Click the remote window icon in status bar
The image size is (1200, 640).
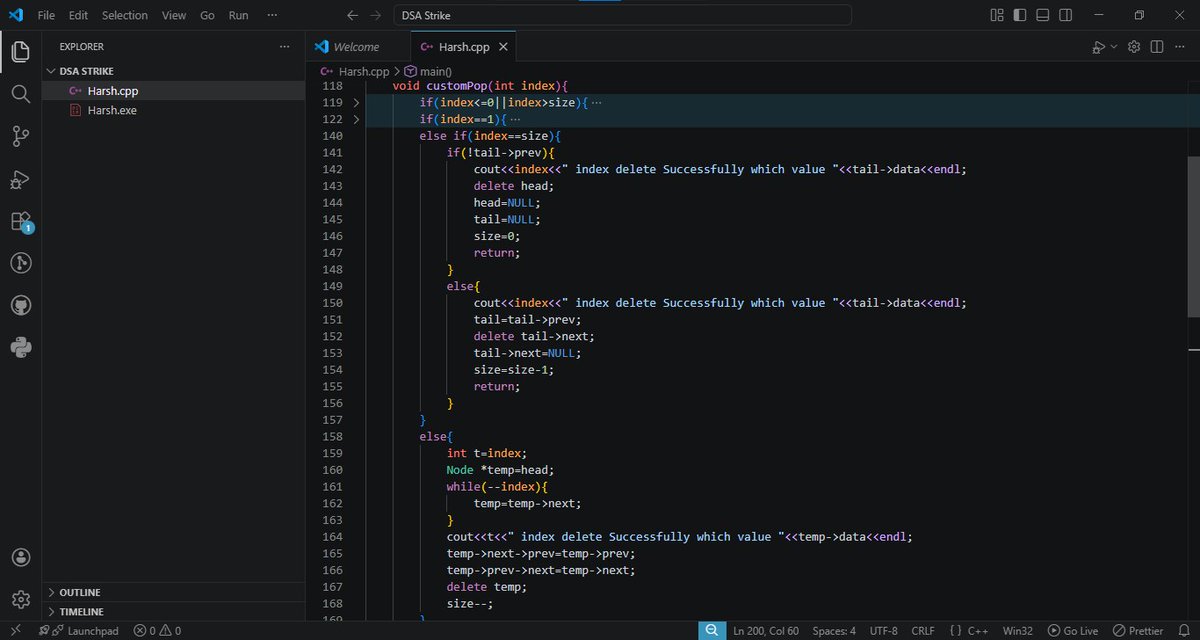click(17, 631)
